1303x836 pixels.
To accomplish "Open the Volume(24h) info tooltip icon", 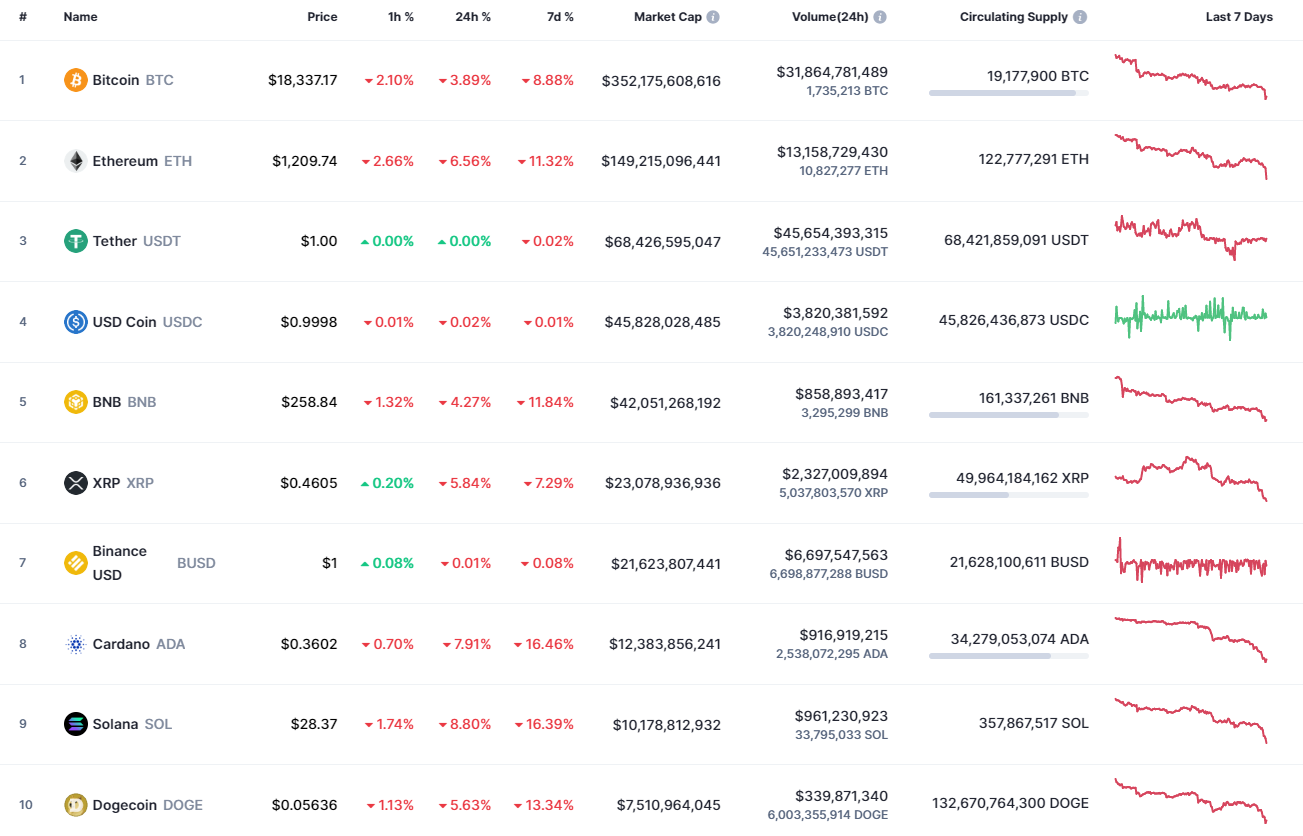I will pyautogui.click(x=879, y=16).
